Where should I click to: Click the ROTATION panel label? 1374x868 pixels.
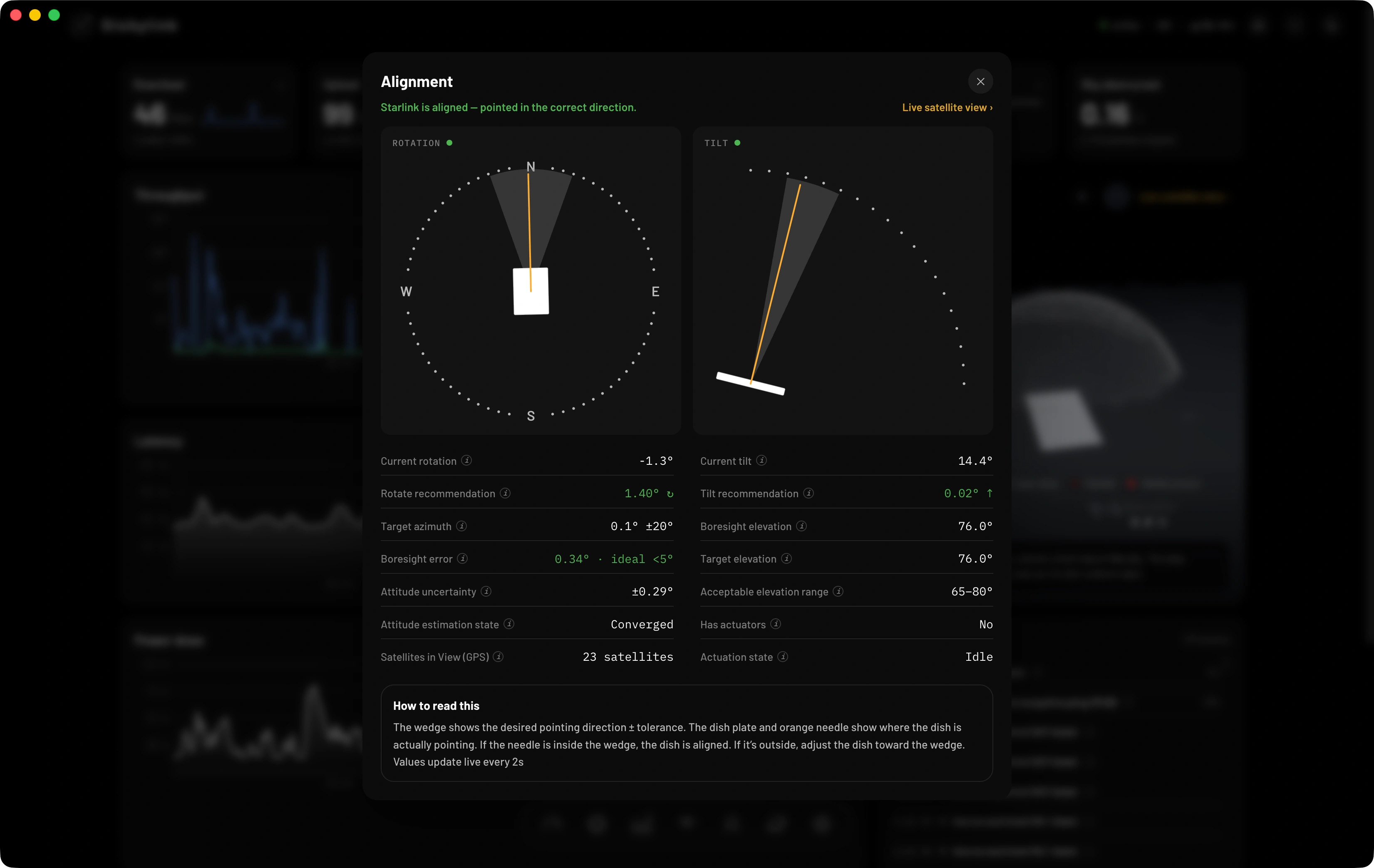tap(416, 143)
